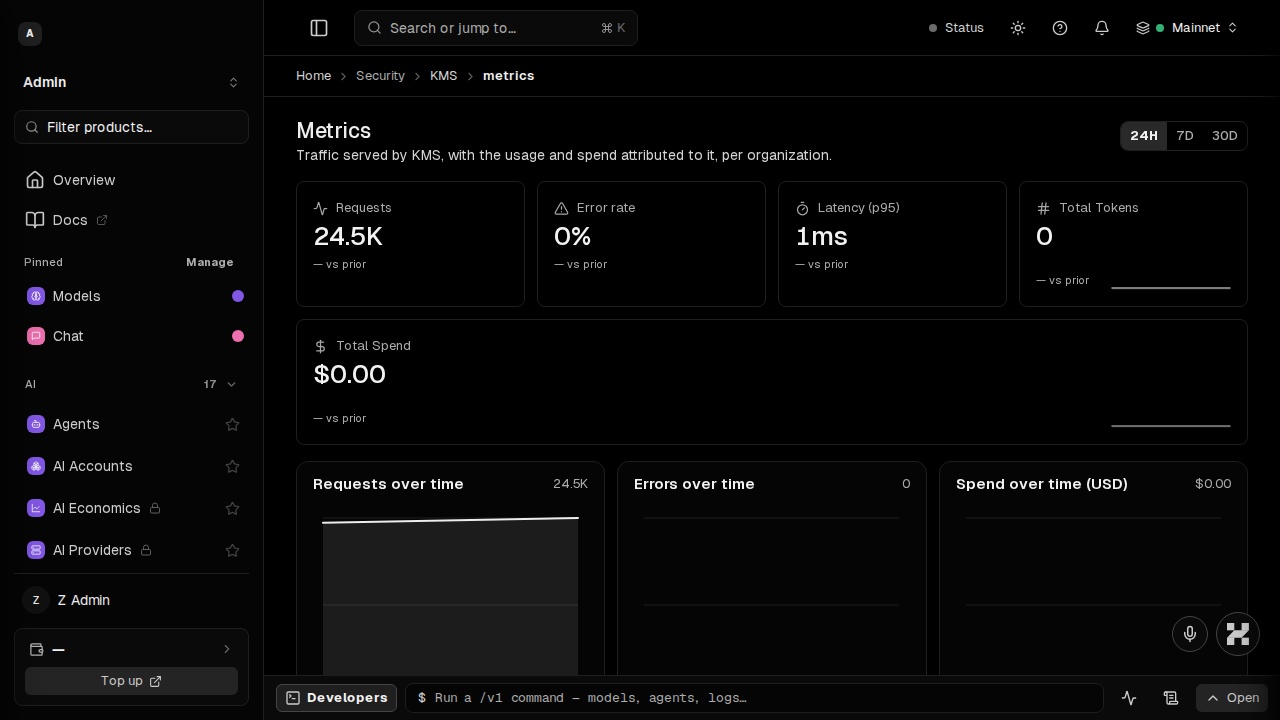Select the 7D time range
Viewport: 1280px width, 720px height.
click(1185, 136)
